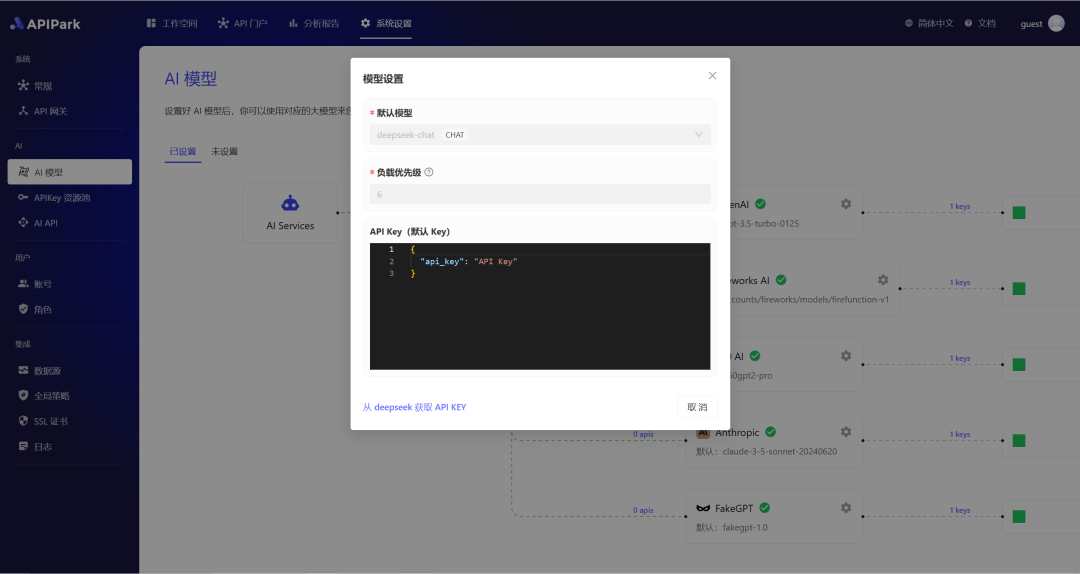Open settings gear for Anthropic provider

coord(846,432)
